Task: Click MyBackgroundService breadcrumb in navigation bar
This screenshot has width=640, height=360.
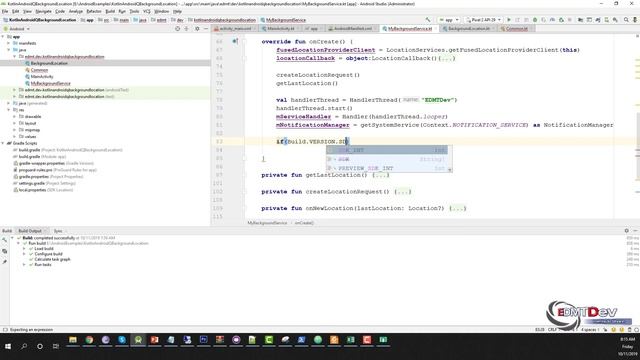Action: pyautogui.click(x=286, y=20)
